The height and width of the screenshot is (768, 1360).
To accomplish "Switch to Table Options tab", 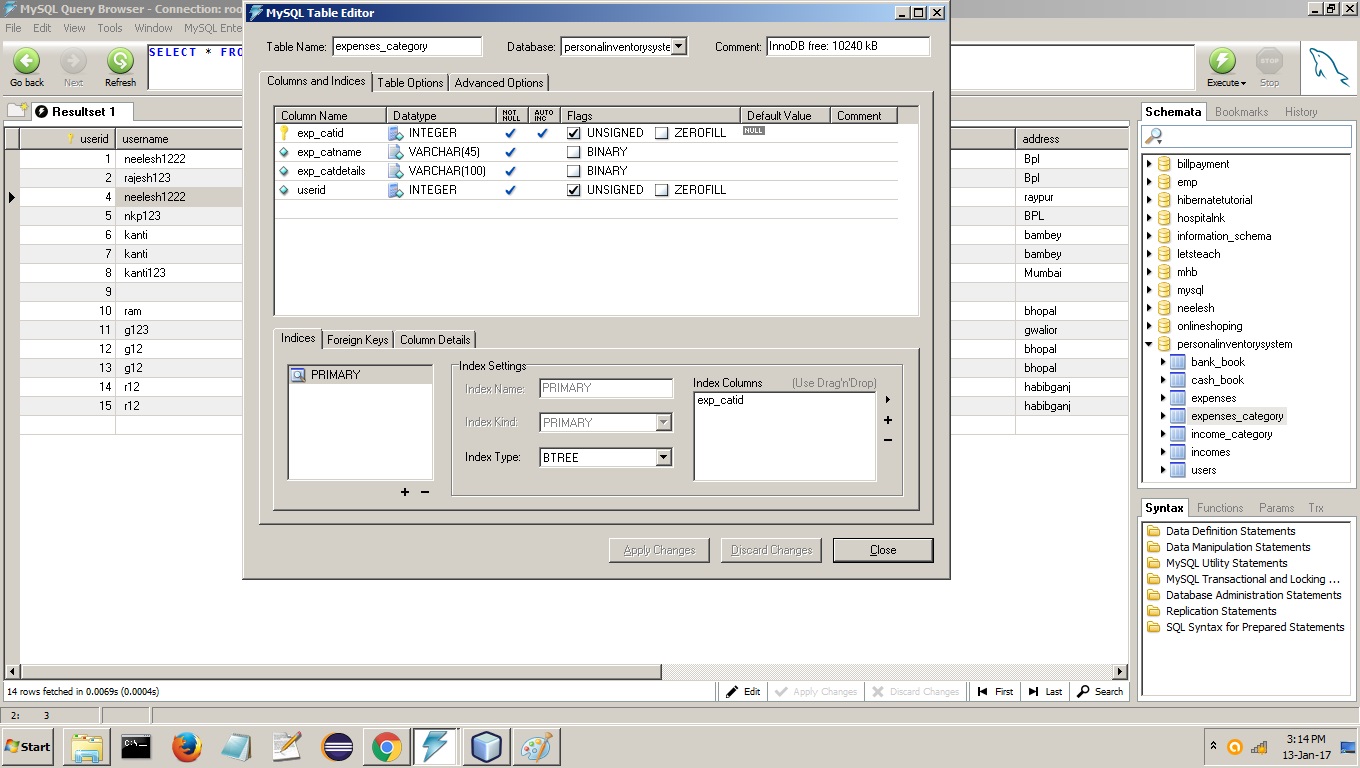I will pos(410,83).
